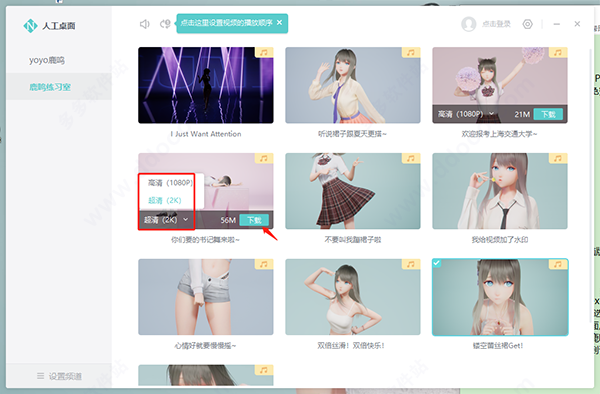Open the video playback order setting icon
The height and width of the screenshot is (394, 600).
[165, 24]
